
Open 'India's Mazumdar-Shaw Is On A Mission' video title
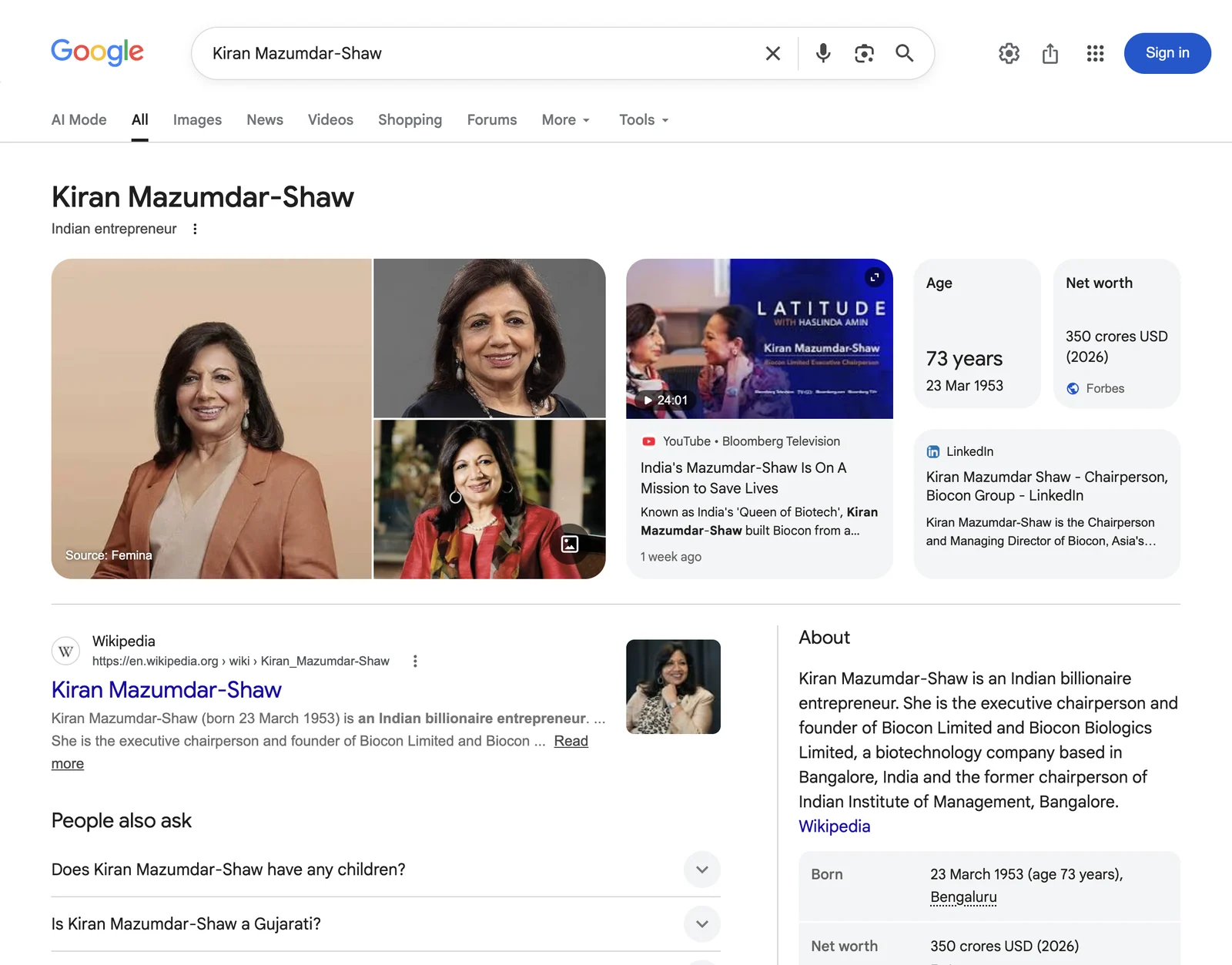click(744, 477)
